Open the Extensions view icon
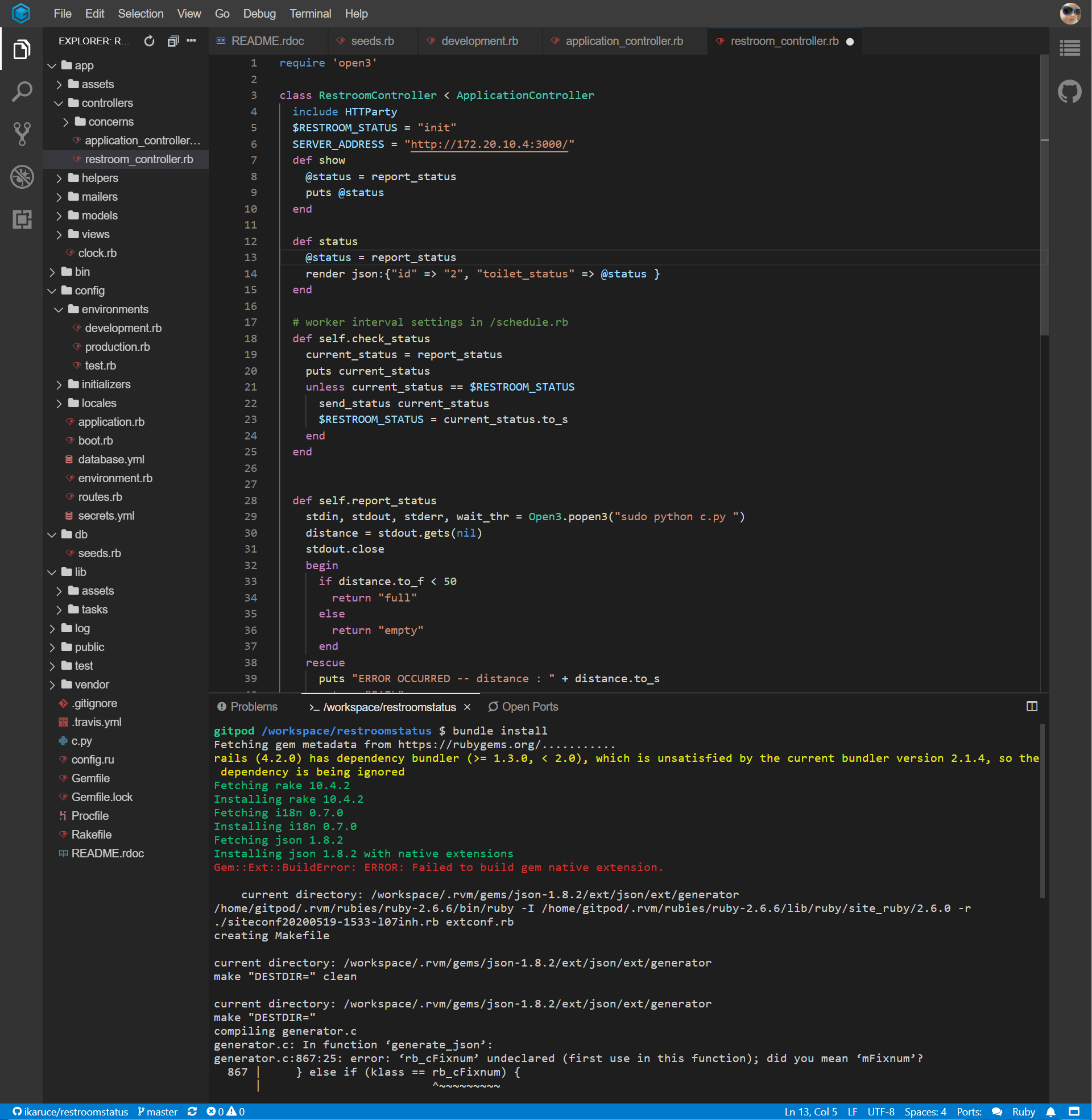This screenshot has width=1092, height=1120. tap(22, 219)
